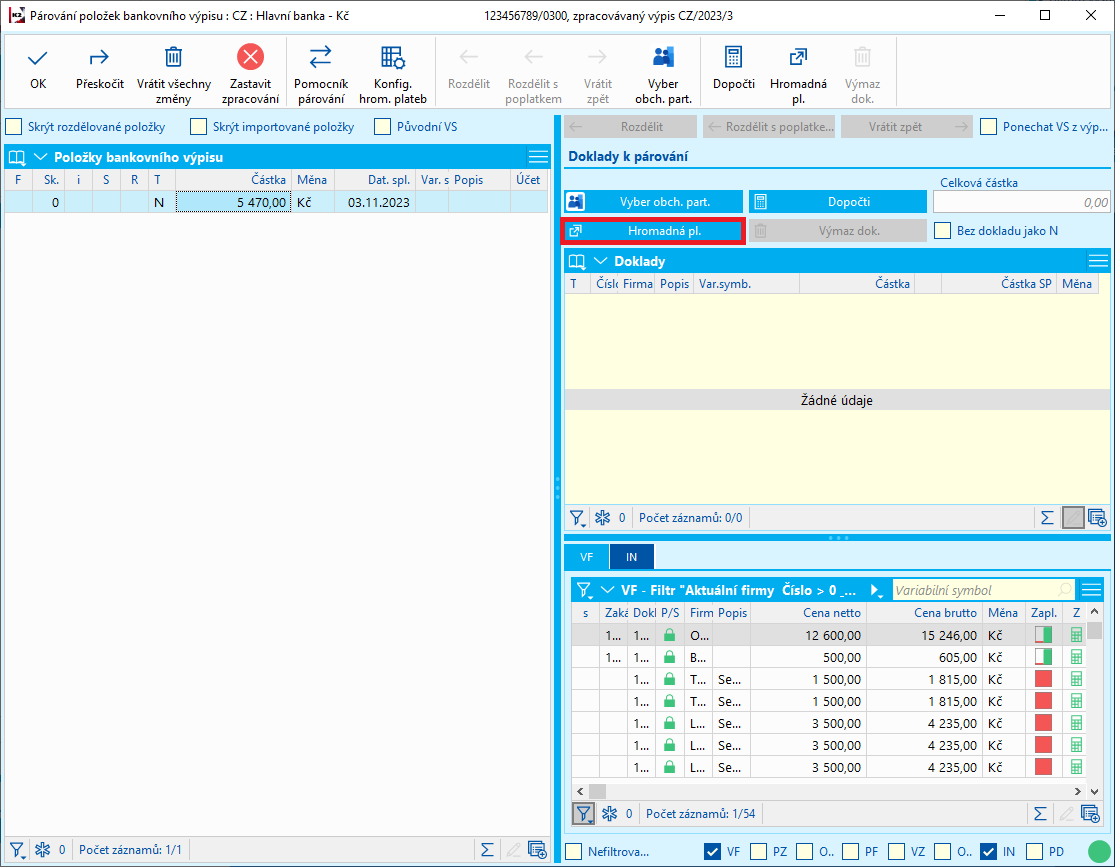Viewport: 1115px width, 867px height.
Task: Click Vyber obch. part. blue button
Action: (653, 202)
